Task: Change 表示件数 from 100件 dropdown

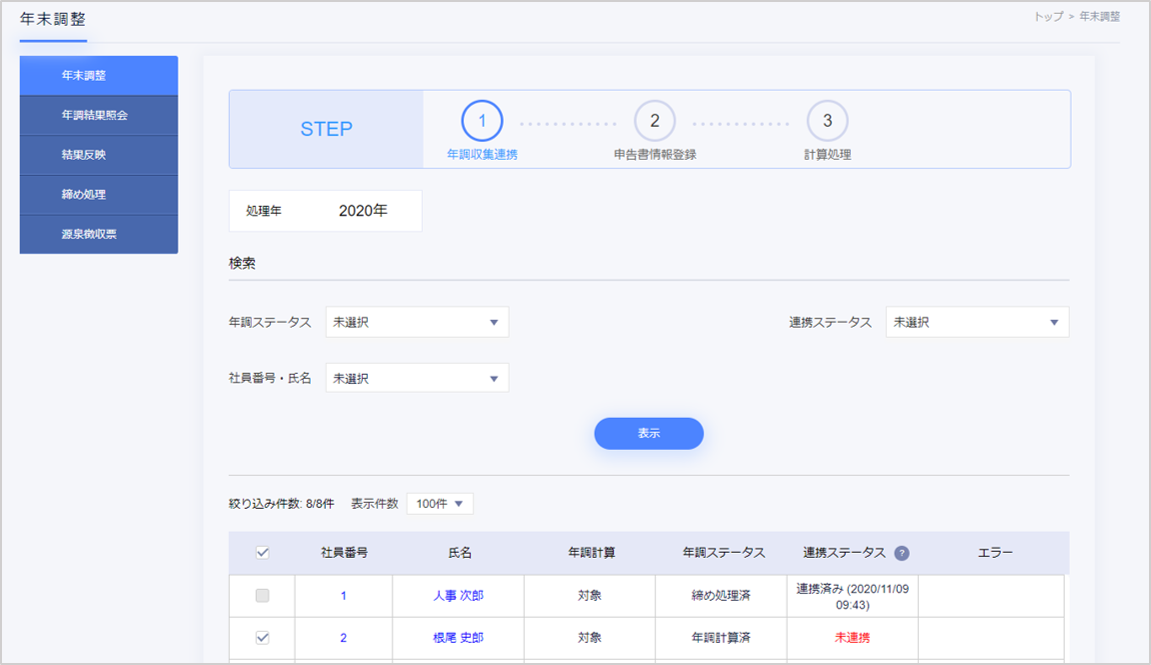Action: pos(440,504)
